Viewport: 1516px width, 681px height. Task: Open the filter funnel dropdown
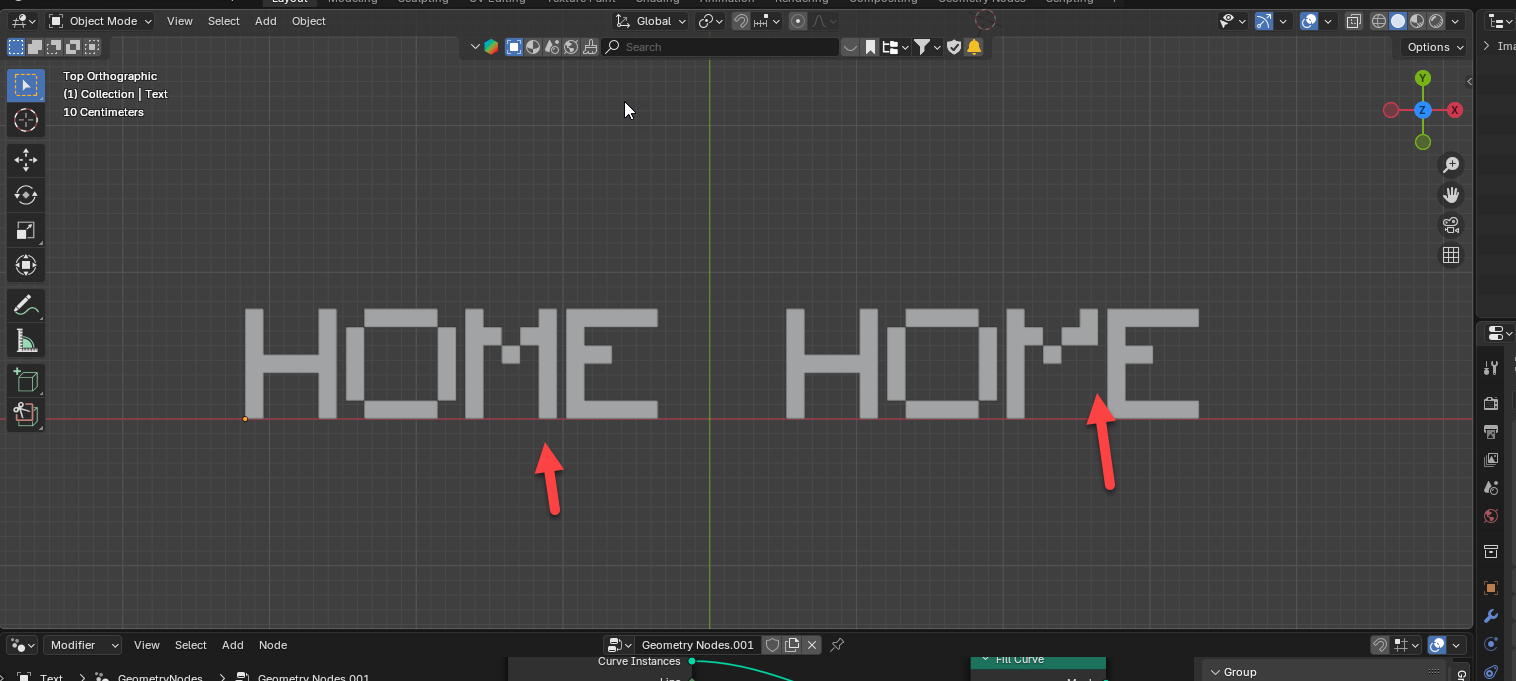928,47
